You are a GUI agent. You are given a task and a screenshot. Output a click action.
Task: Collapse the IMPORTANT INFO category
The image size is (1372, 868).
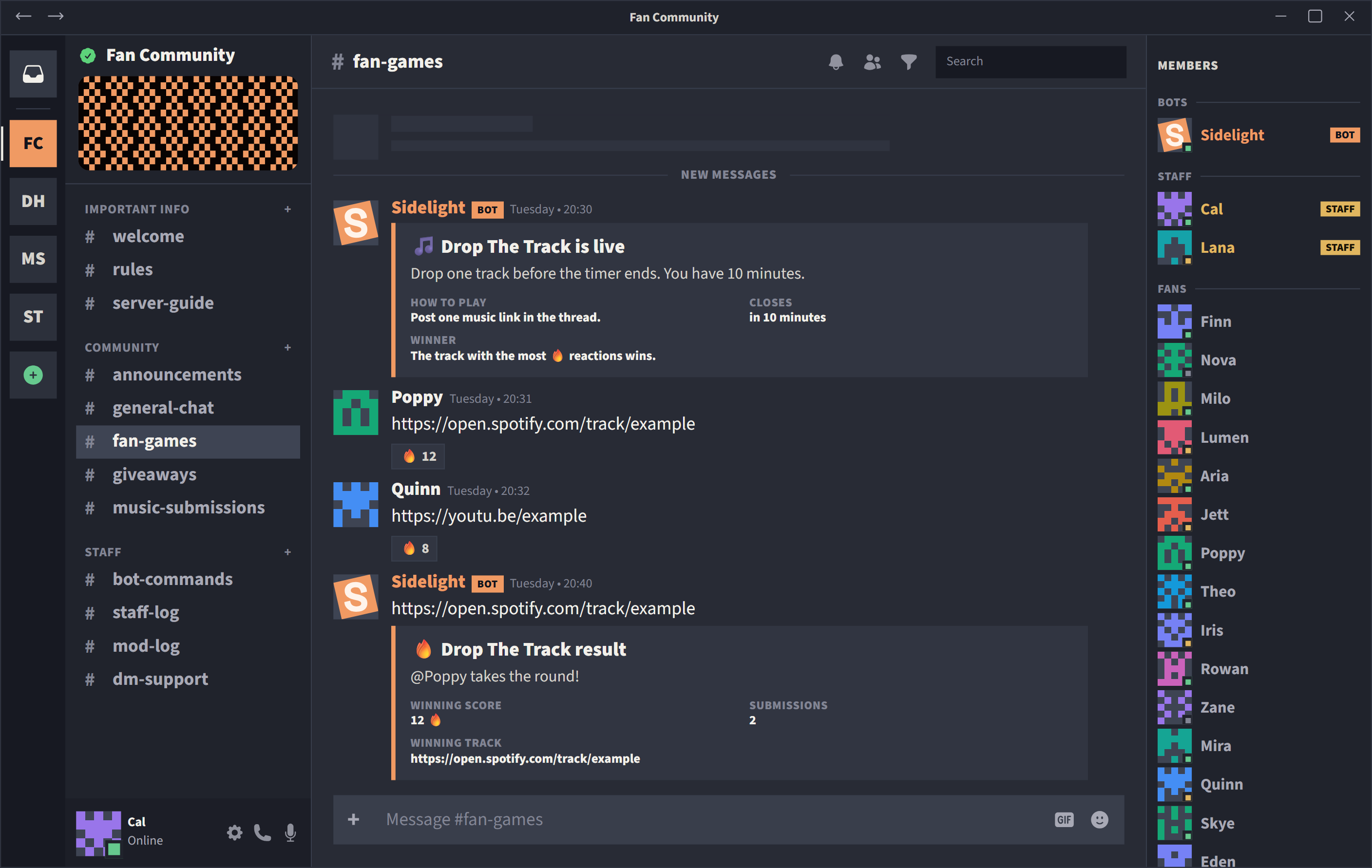[137, 209]
